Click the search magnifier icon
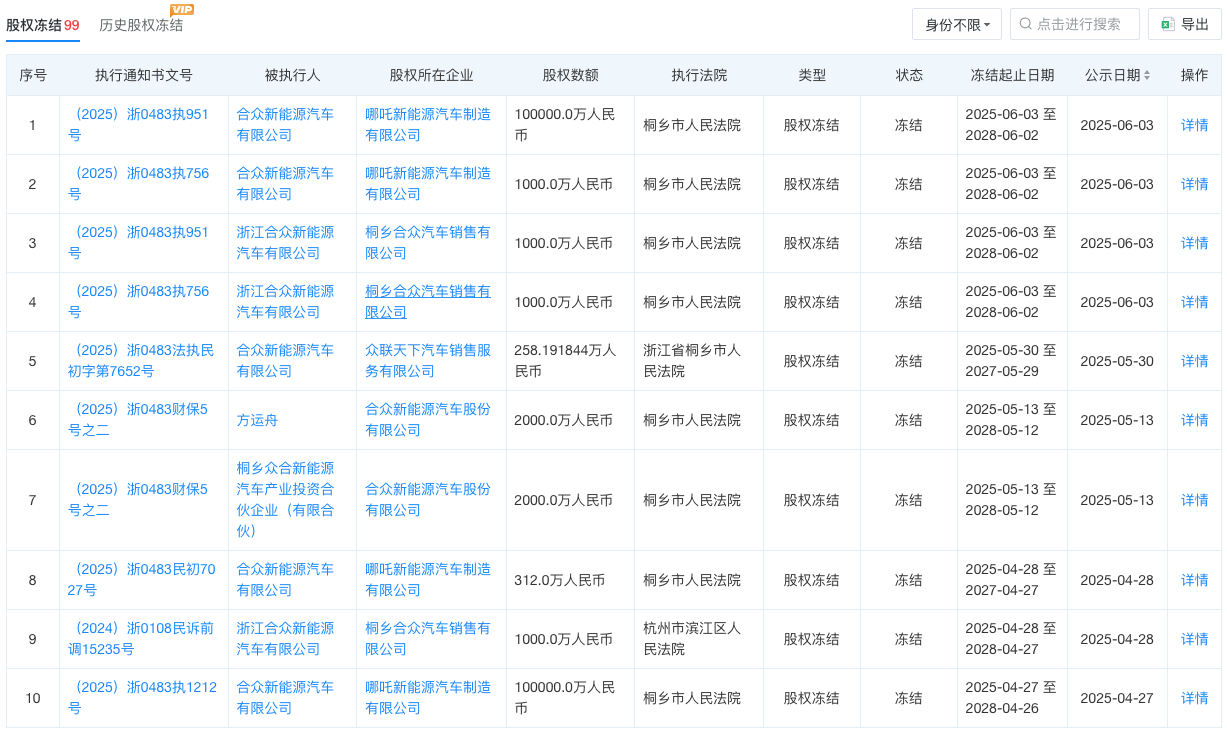 click(x=1025, y=24)
